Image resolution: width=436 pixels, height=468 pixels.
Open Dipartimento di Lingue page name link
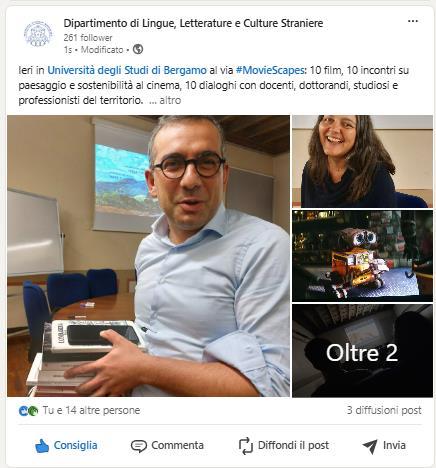[193, 23]
